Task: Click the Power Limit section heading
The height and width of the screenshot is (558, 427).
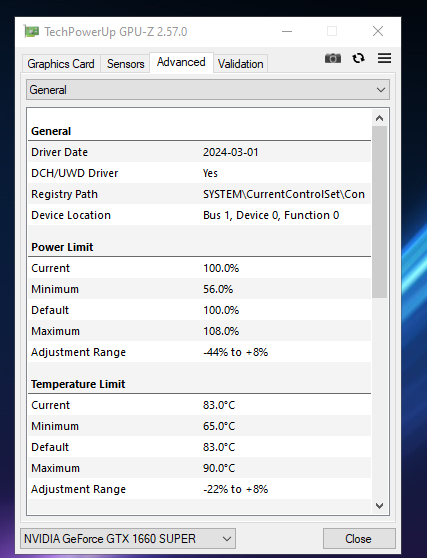Action: [62, 247]
